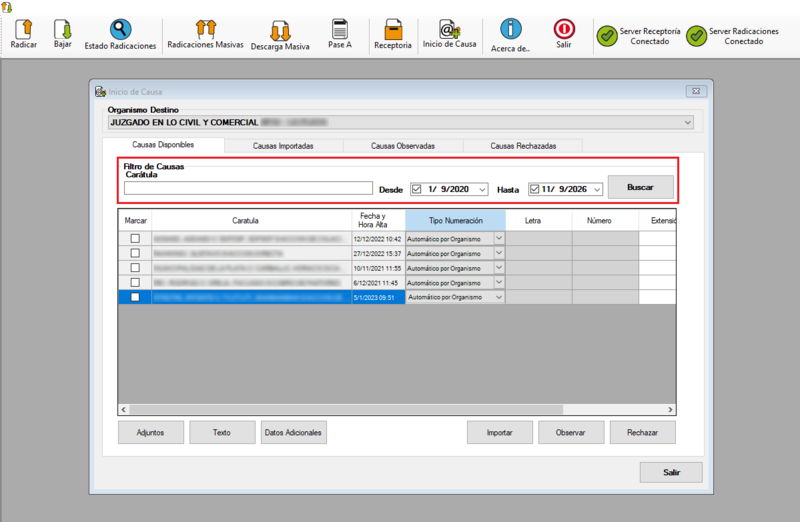This screenshot has height=522, width=800.
Task: Switch to Causas Disponibles tab
Action: click(163, 145)
